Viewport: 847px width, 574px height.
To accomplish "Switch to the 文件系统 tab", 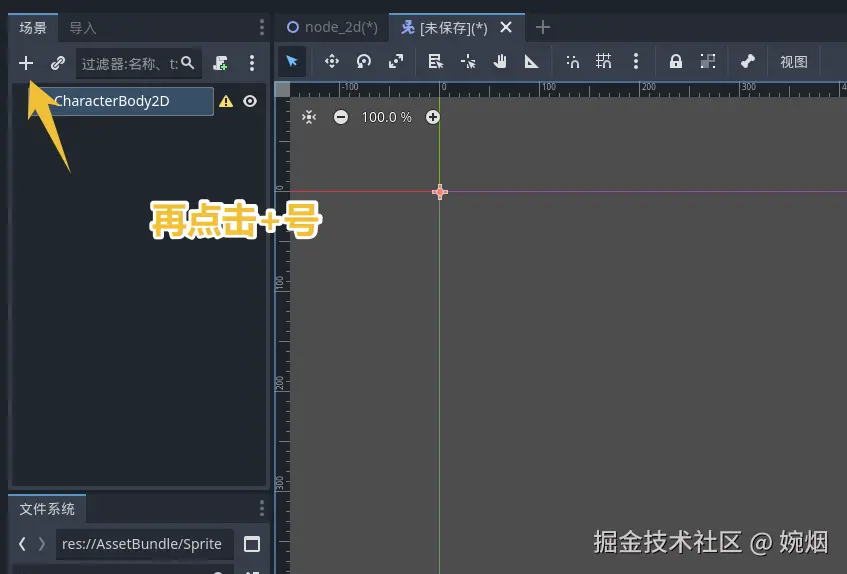I will [x=47, y=509].
